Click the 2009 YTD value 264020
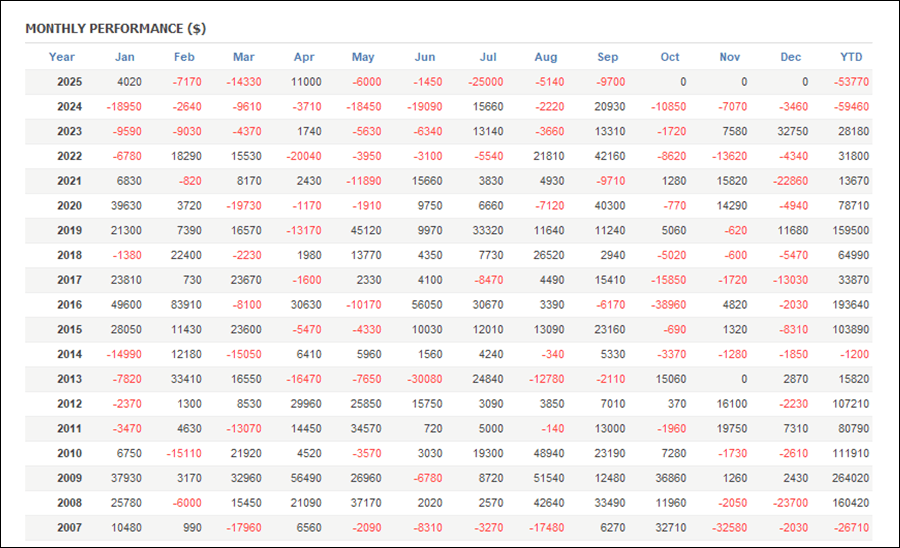900x548 pixels. [x=849, y=478]
